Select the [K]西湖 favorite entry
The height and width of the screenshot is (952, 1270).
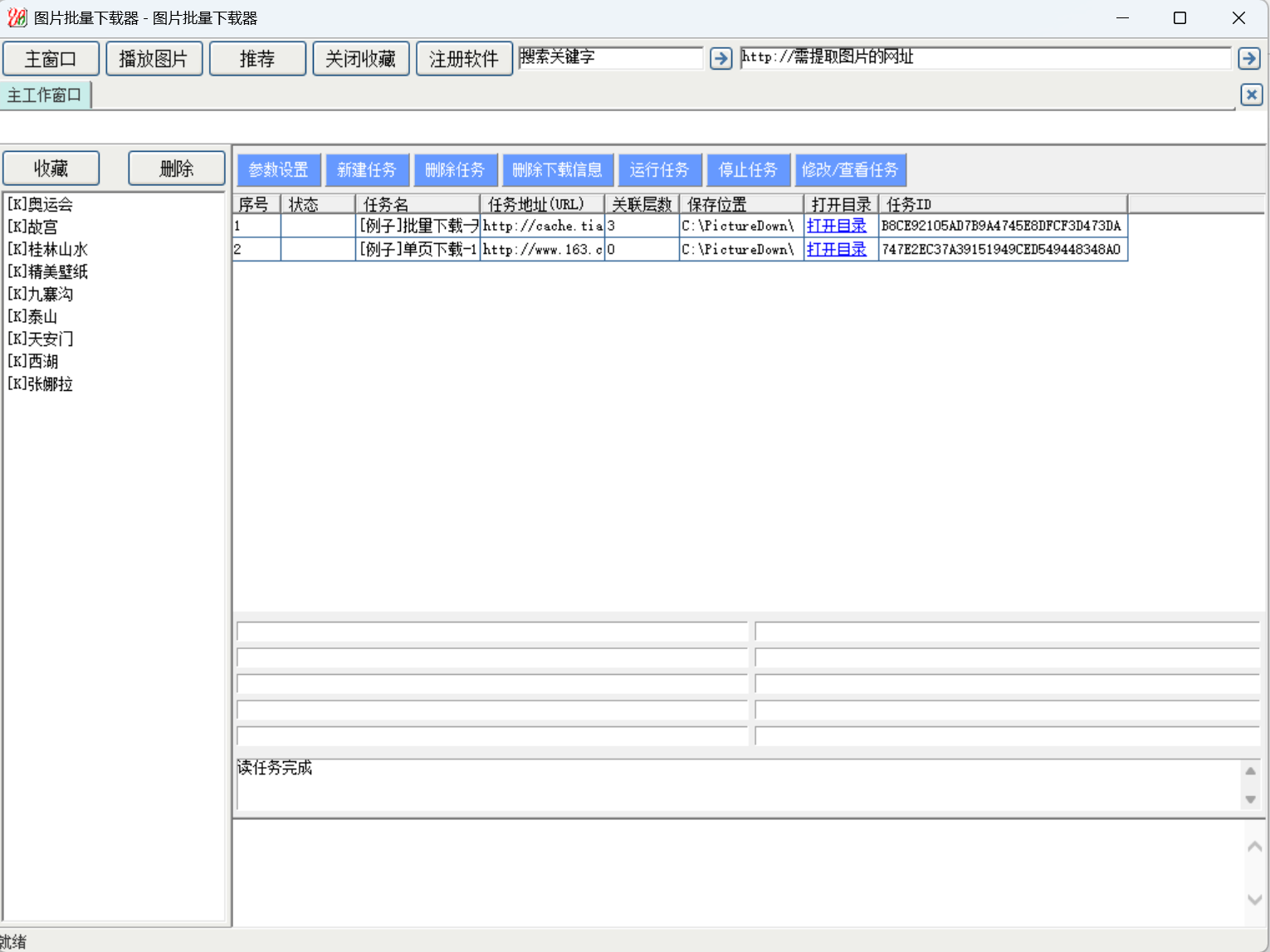point(32,361)
